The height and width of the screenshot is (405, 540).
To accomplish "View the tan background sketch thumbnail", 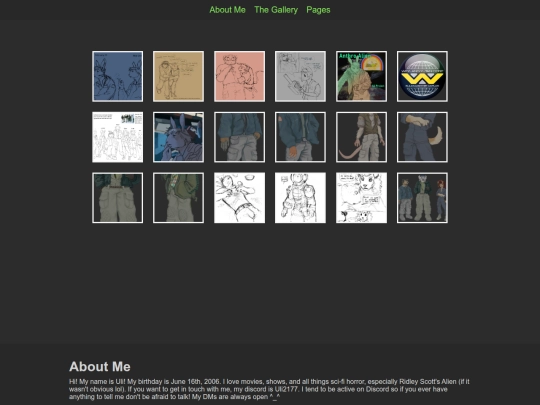I will (178, 76).
